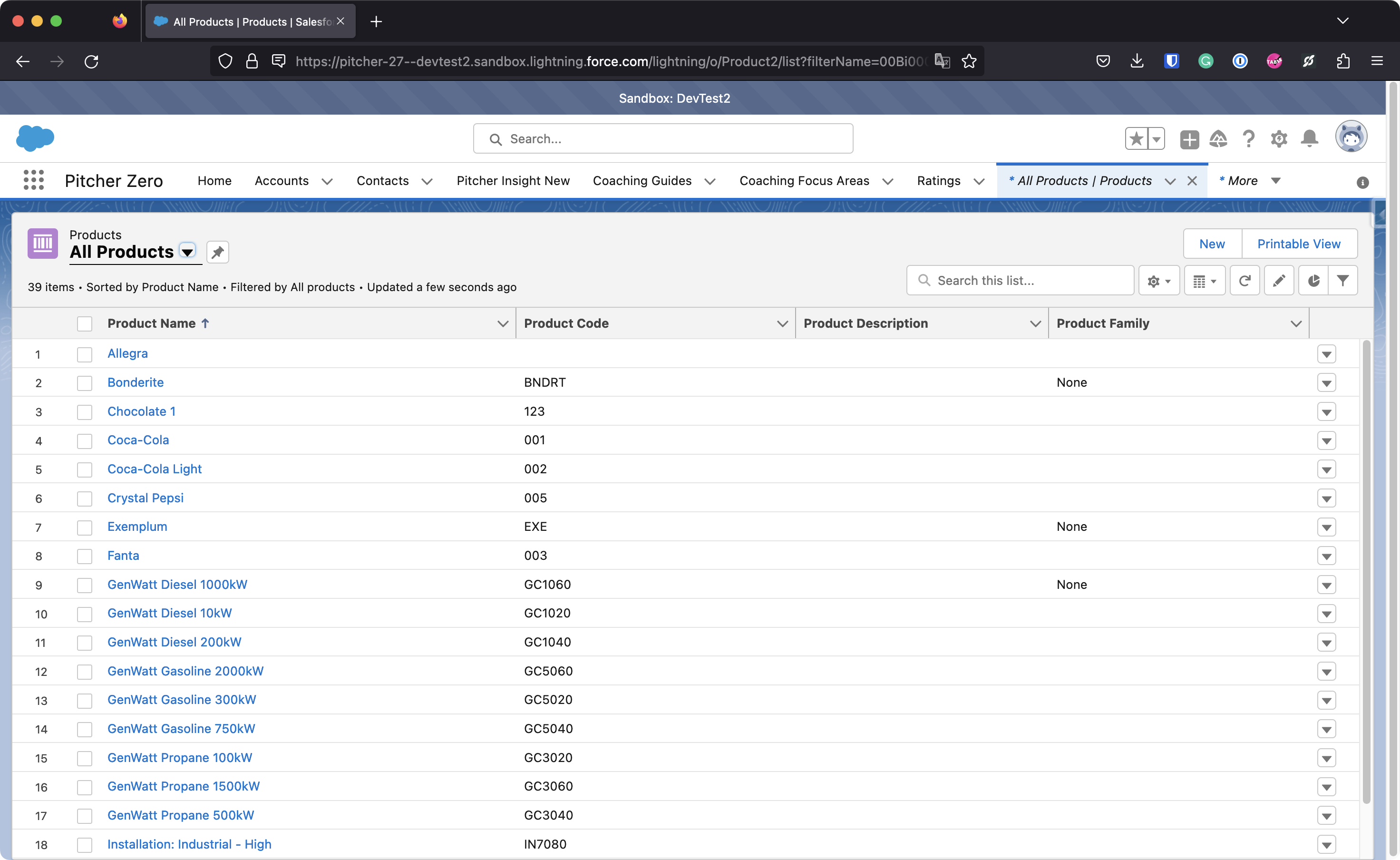
Task: Open the App Launcher grid icon
Action: (x=34, y=180)
